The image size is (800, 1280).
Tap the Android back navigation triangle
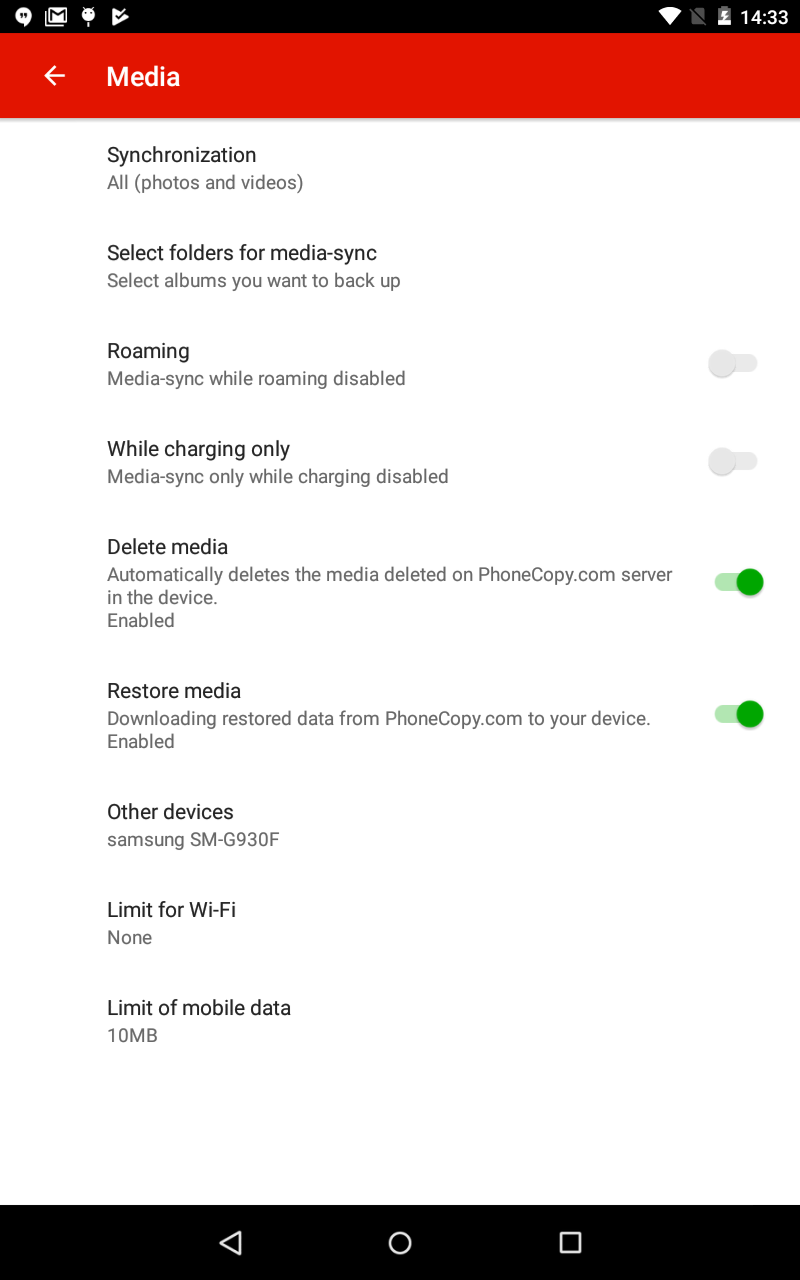pyautogui.click(x=231, y=1242)
